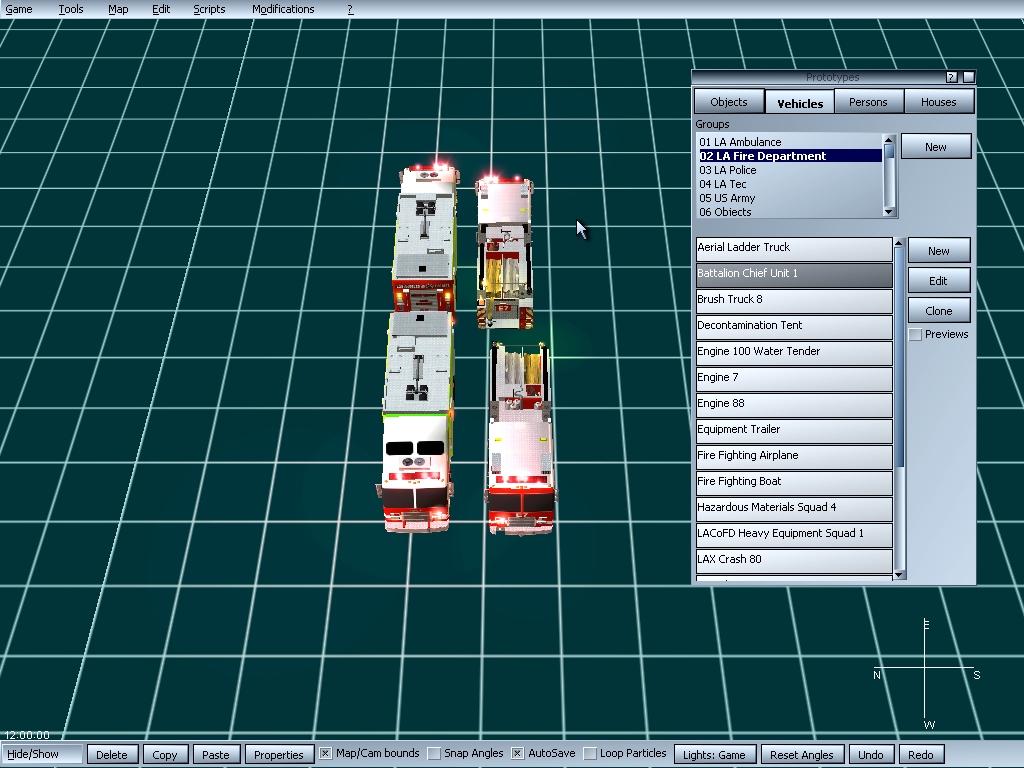Open the Tools menu
1024x768 pixels.
71,9
